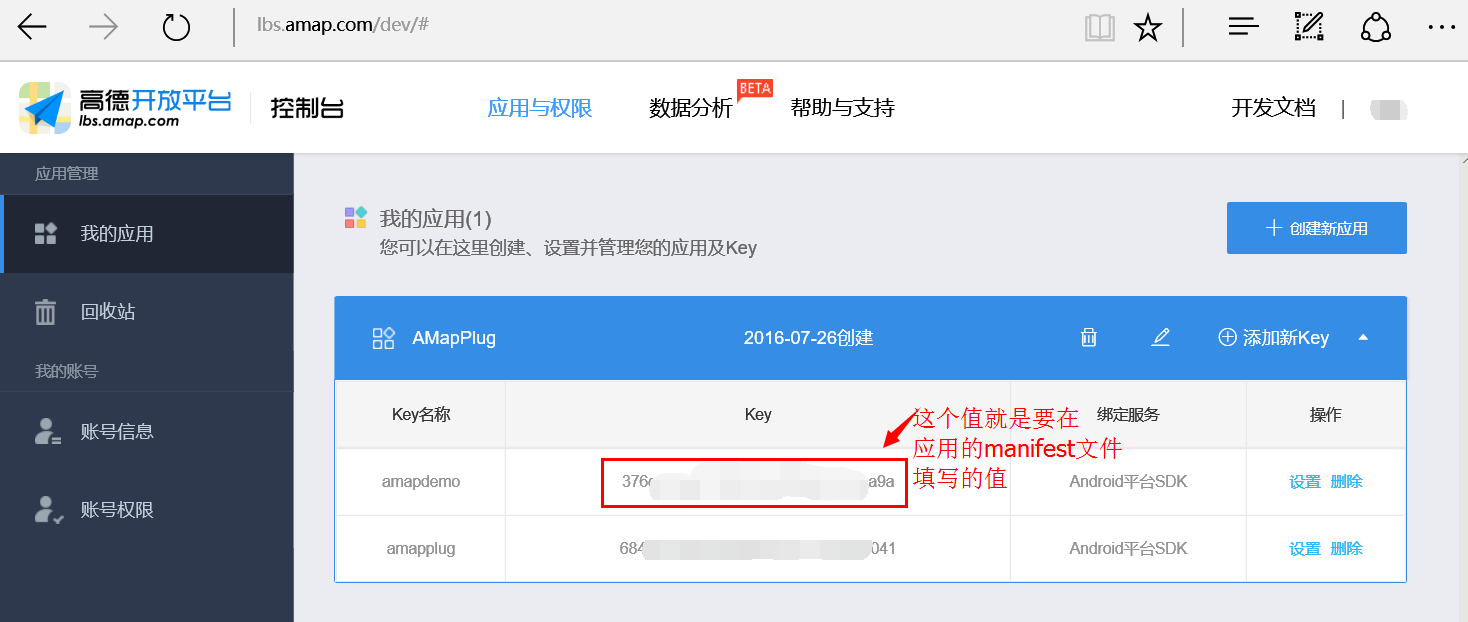Click 删除 for amapdemo key
1468x622 pixels.
[x=1346, y=481]
